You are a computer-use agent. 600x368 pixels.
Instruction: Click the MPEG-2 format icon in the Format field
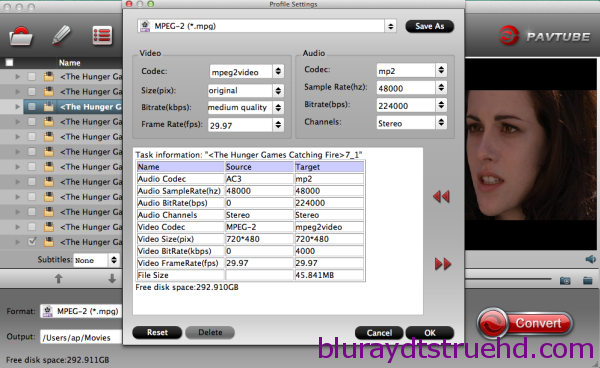47,311
